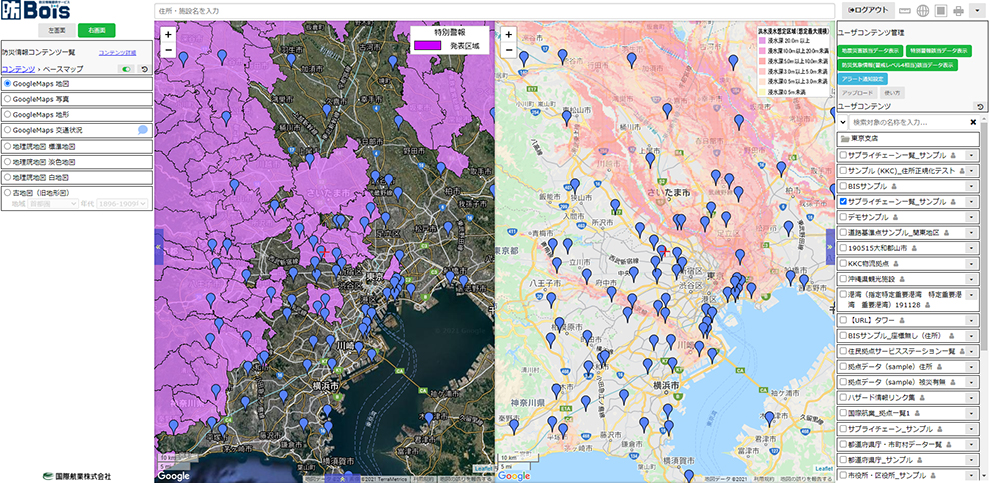Collapse left panel using map edge arrow

coord(158,246)
